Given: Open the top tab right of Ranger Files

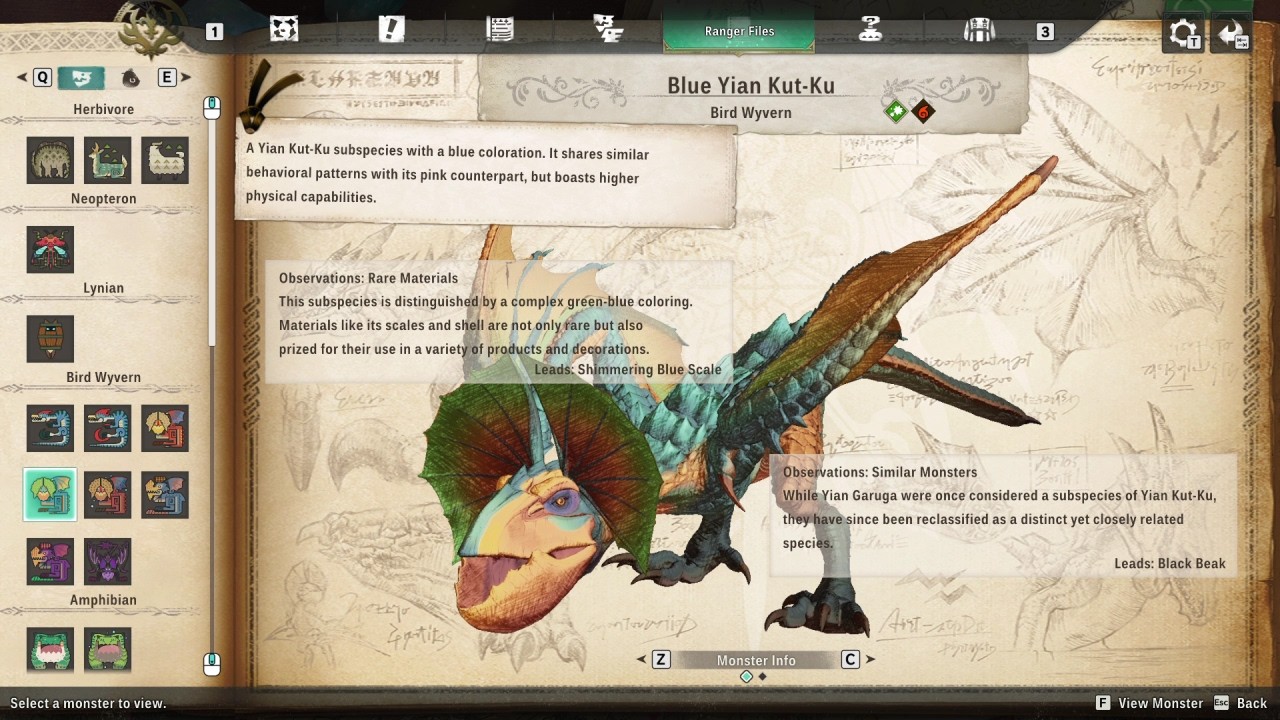Looking at the screenshot, I should click(870, 30).
